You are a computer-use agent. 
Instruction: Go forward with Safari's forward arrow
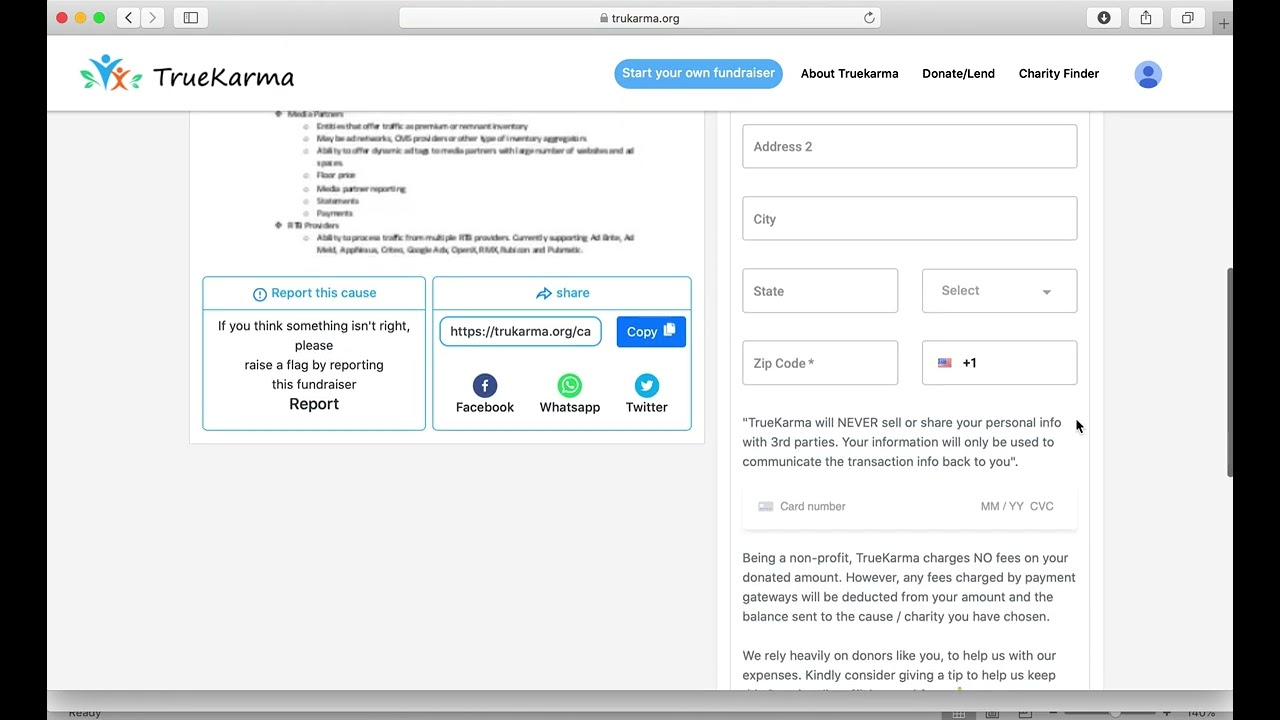[x=153, y=18]
